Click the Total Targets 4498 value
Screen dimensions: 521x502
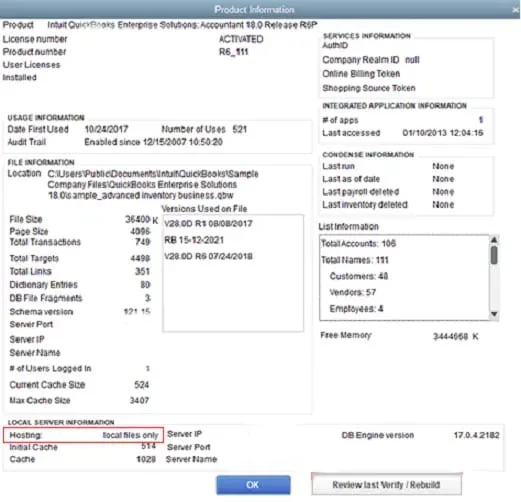pyautogui.click(x=140, y=258)
